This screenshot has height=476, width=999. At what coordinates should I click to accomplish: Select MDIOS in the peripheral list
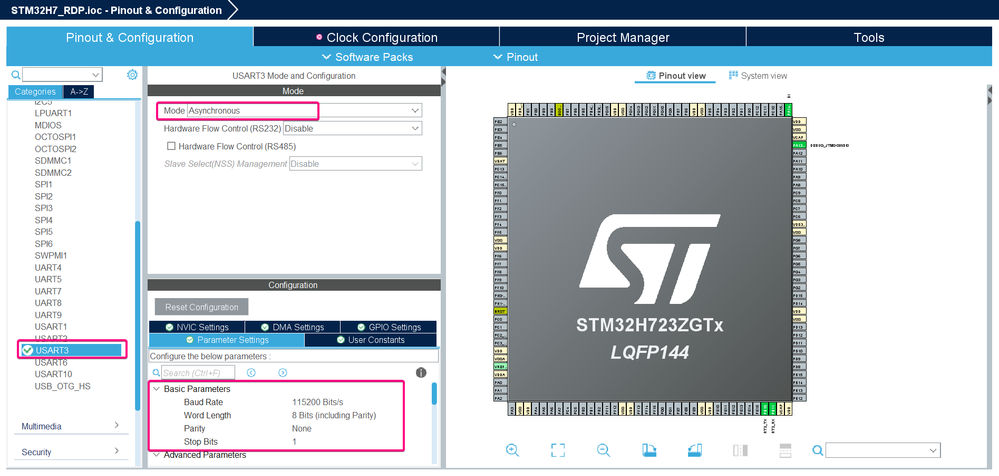click(x=48, y=125)
